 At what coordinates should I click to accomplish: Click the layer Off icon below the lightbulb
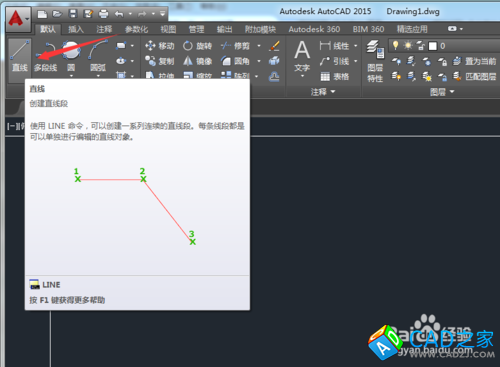point(396,61)
